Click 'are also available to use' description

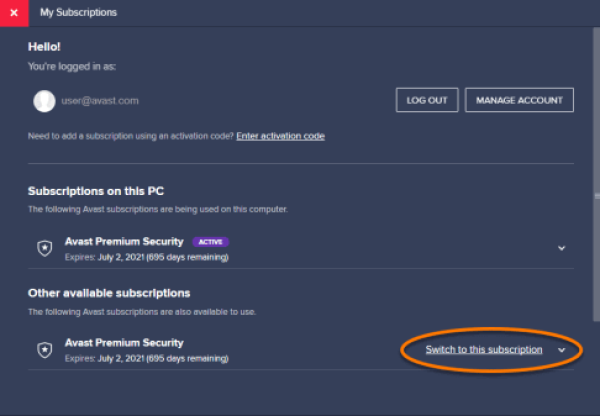click(x=142, y=312)
